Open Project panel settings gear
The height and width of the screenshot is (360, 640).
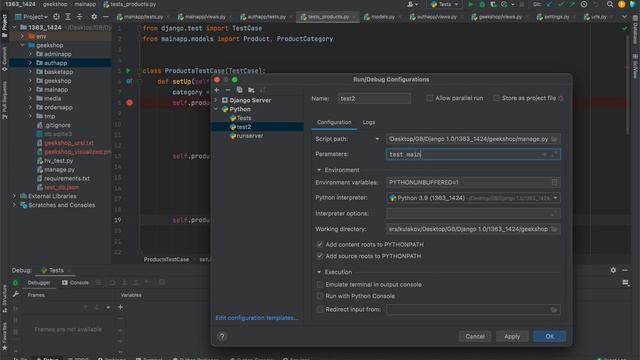pyautogui.click(x=94, y=17)
